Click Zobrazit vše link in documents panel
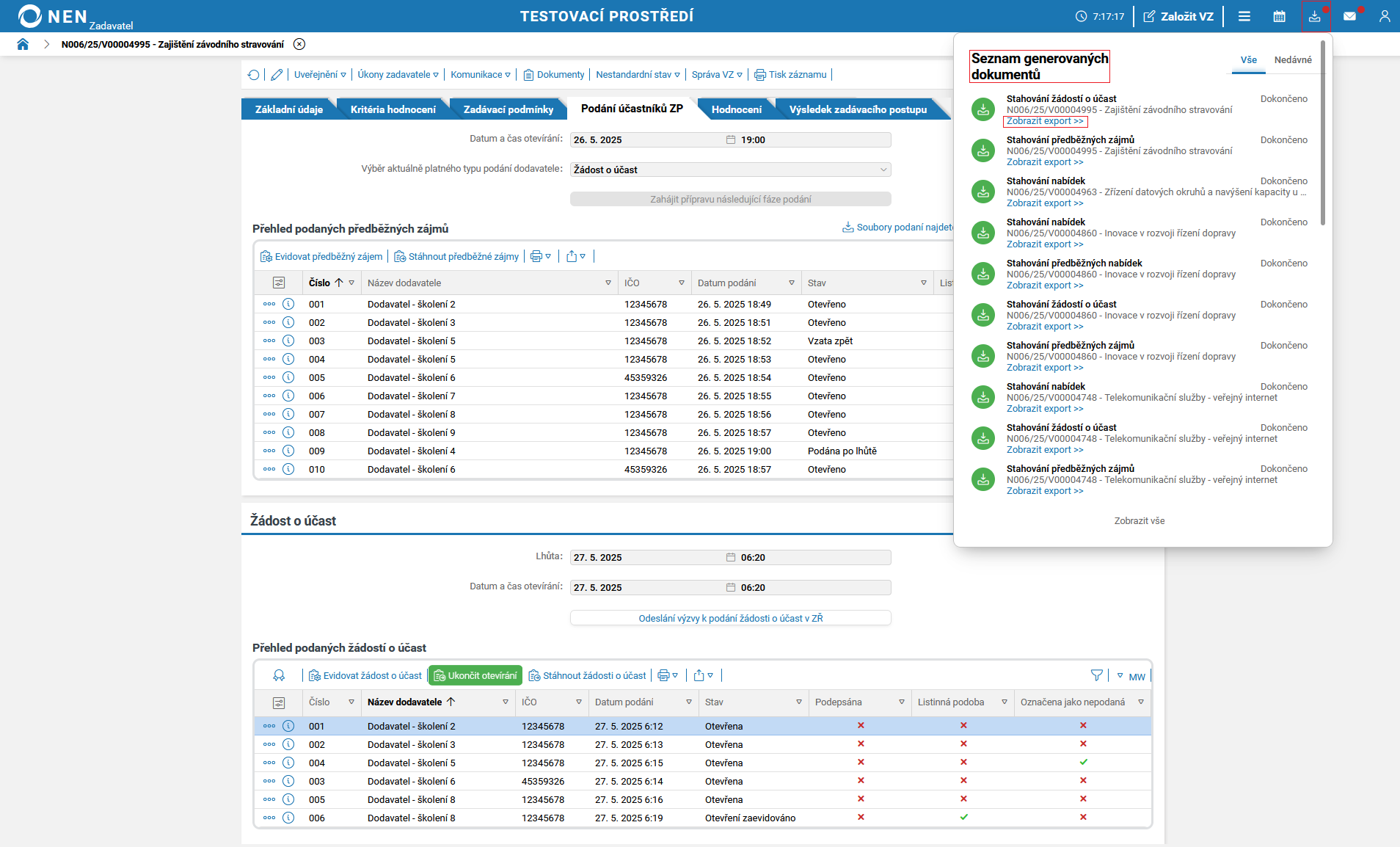1400x847 pixels. click(1139, 521)
